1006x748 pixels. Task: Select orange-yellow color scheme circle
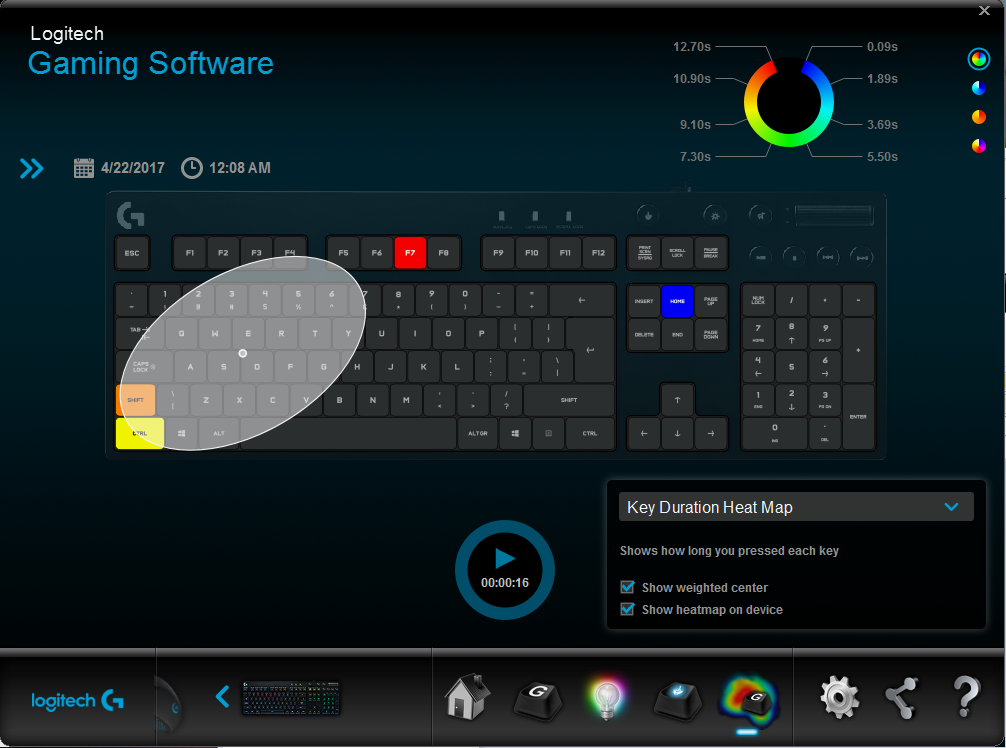click(x=978, y=117)
